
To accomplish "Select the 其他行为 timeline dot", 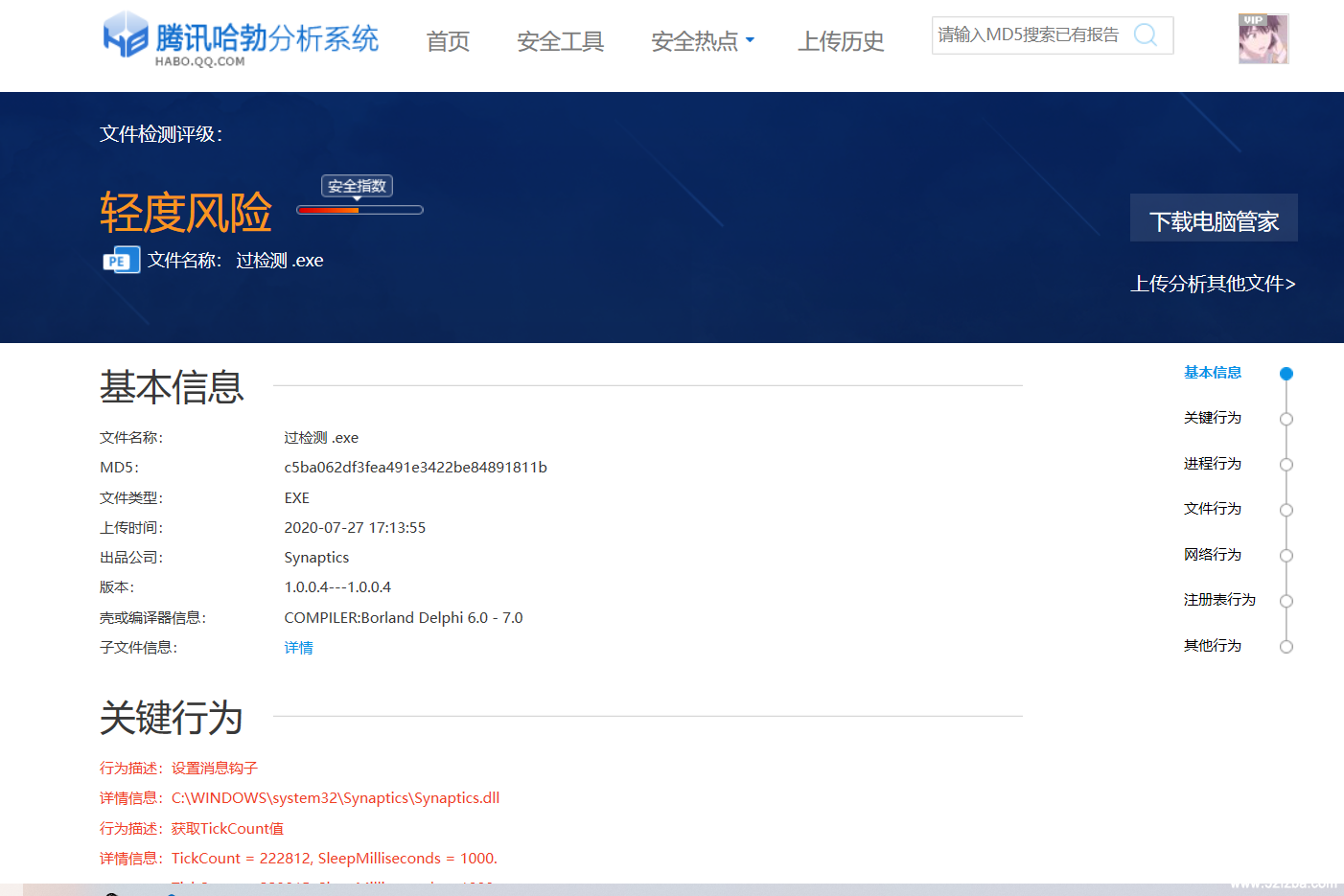I will [x=1286, y=647].
